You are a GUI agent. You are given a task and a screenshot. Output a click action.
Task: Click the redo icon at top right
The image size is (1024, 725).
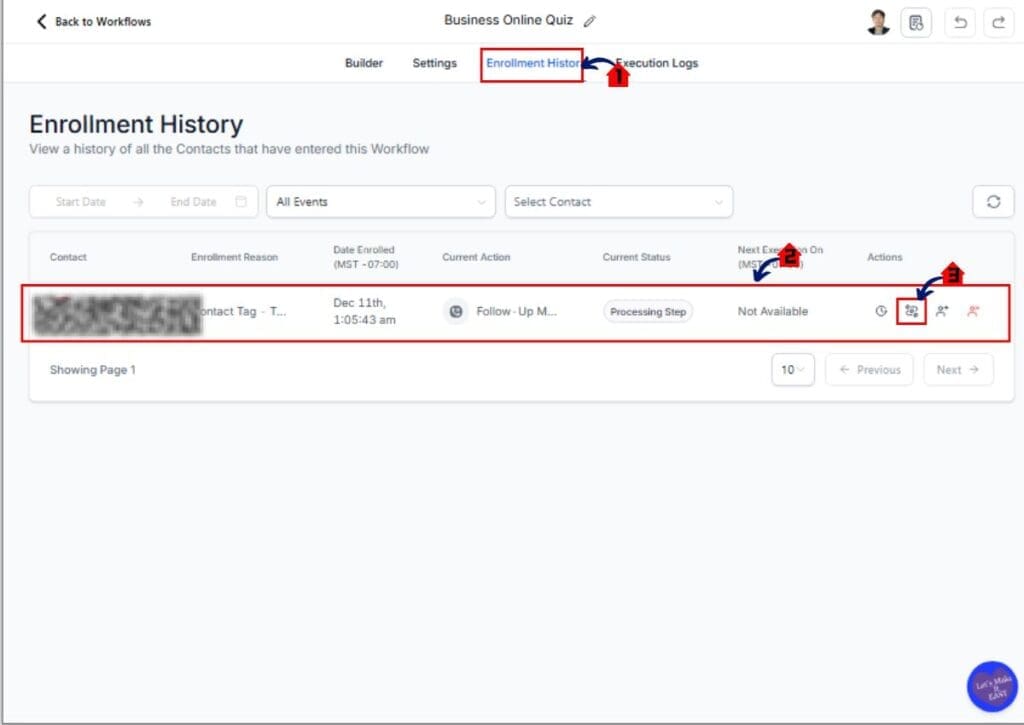click(996, 21)
